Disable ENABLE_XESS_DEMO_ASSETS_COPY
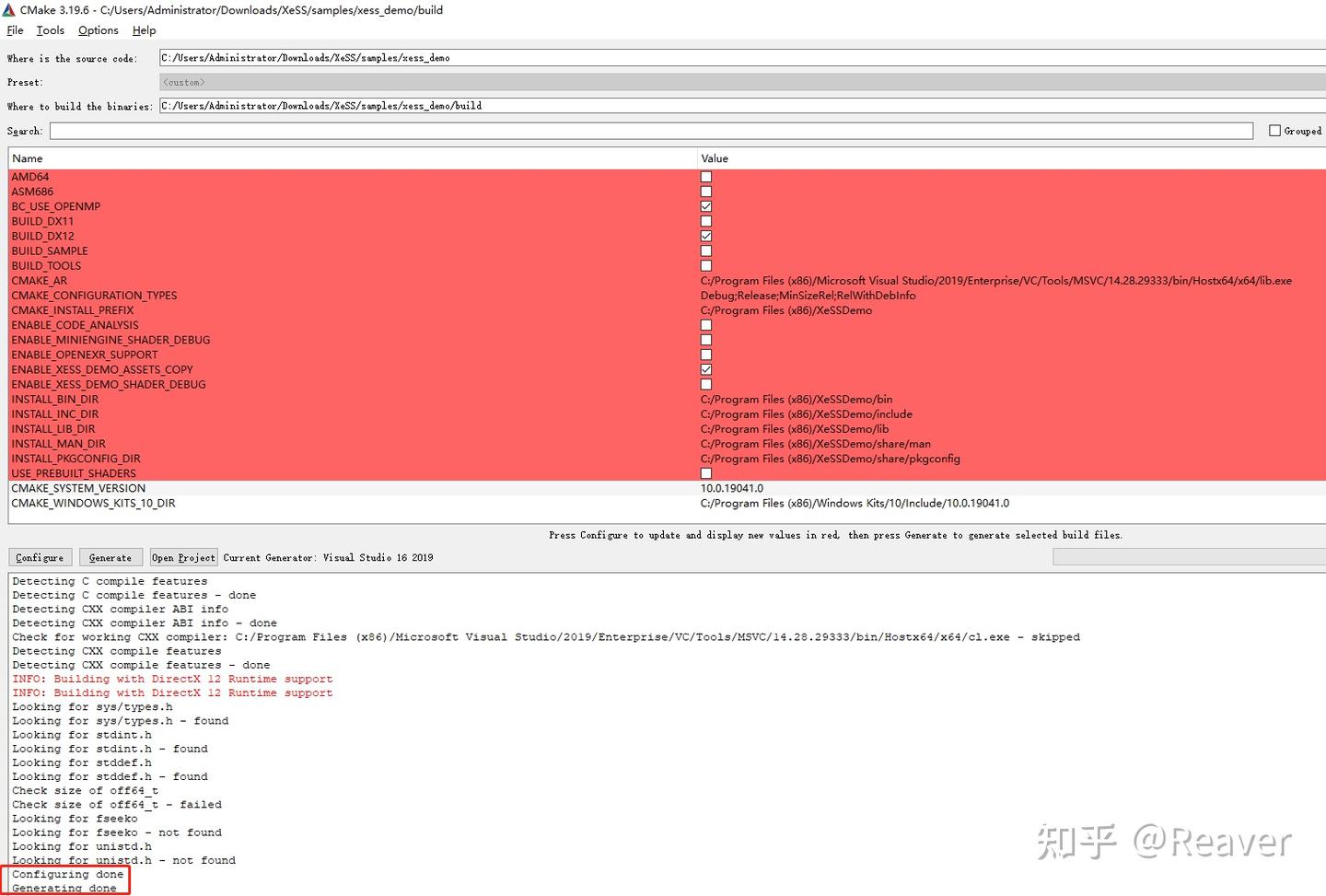 tap(705, 369)
